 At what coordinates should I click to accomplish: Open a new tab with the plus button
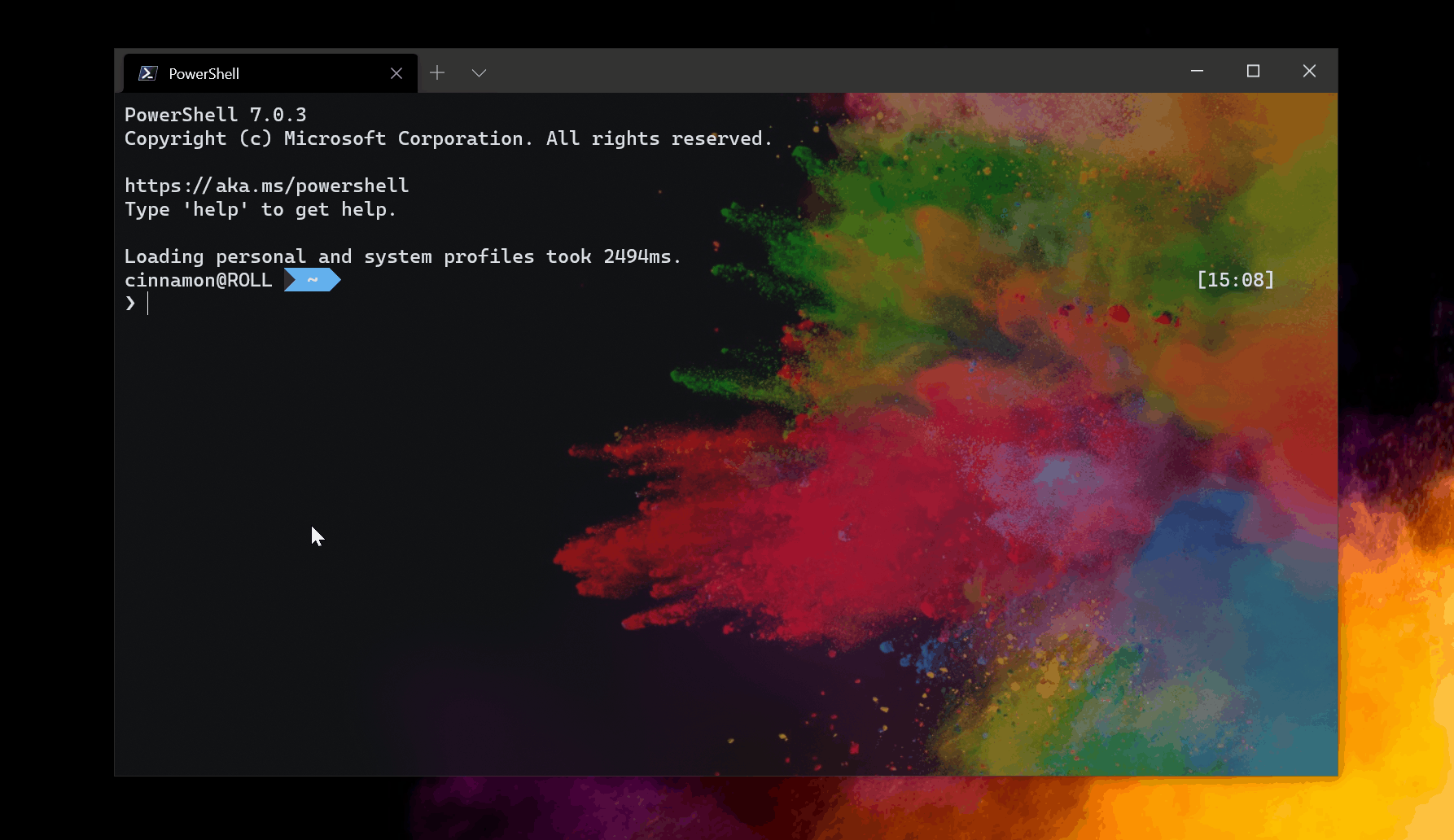(437, 72)
